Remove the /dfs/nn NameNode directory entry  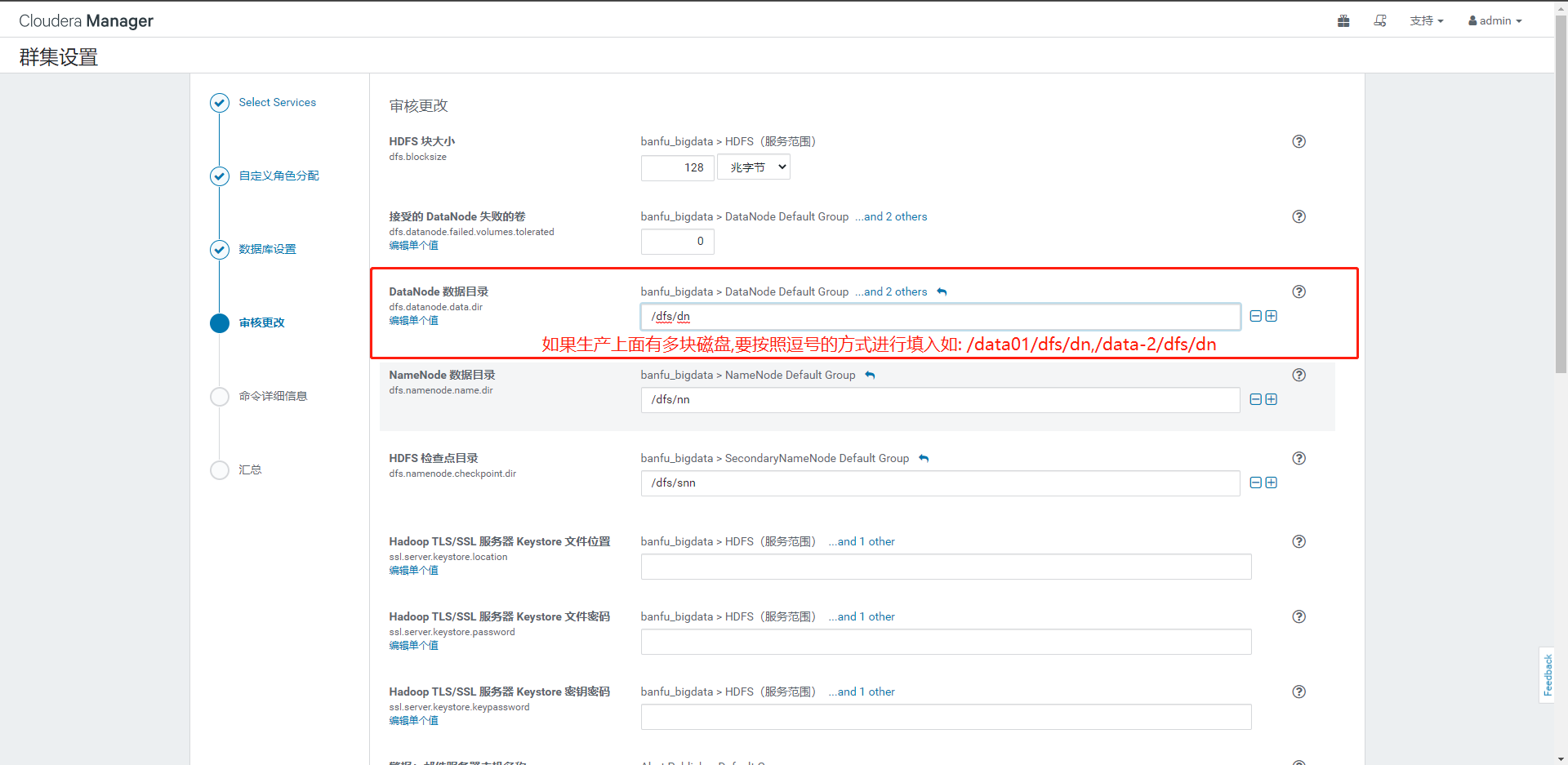(1256, 399)
